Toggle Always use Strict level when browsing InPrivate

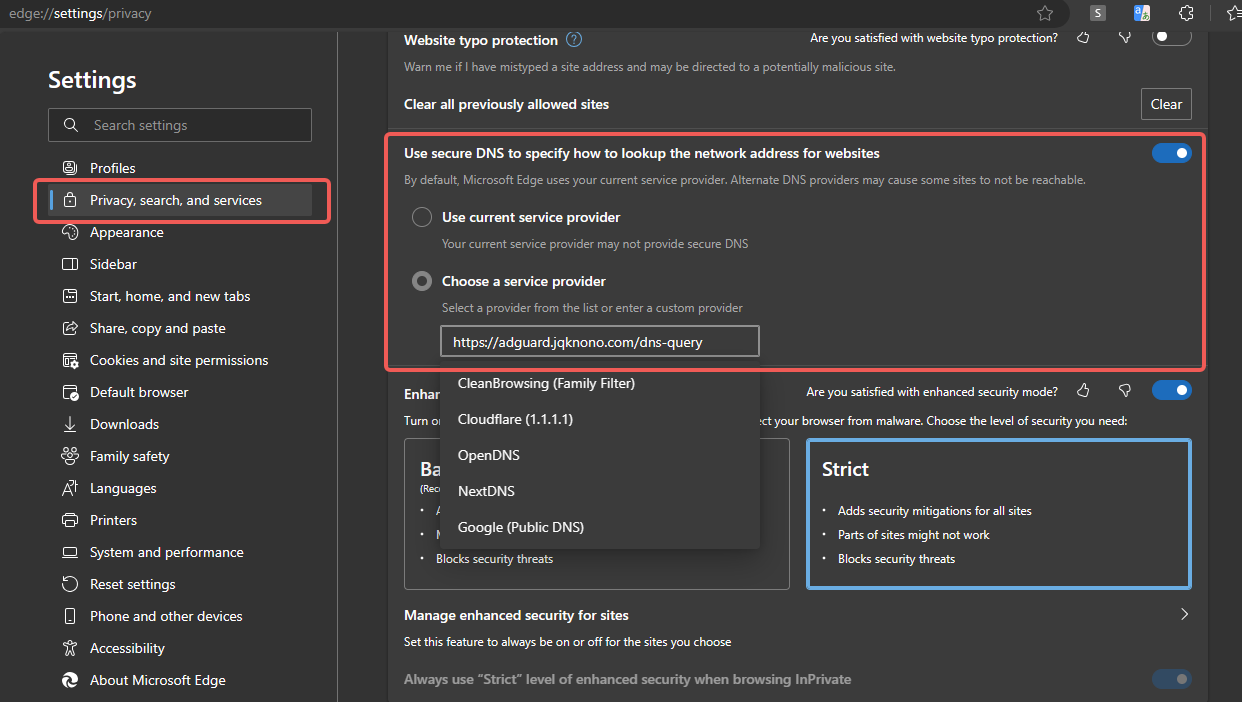[1172, 680]
